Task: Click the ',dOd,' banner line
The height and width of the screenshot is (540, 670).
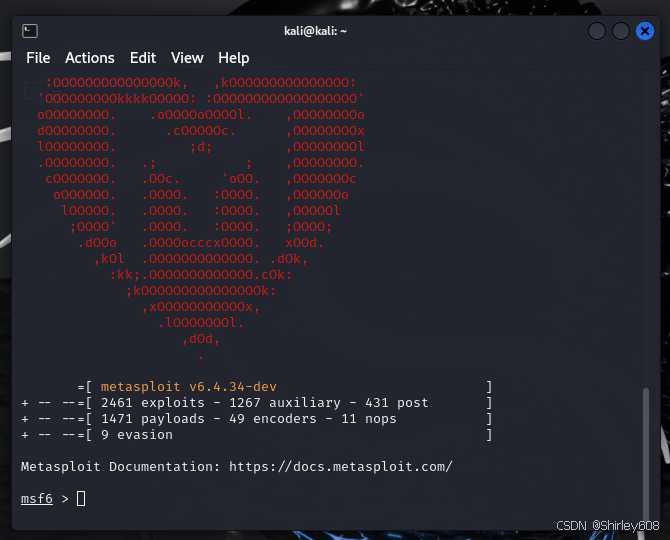Action: pos(201,339)
